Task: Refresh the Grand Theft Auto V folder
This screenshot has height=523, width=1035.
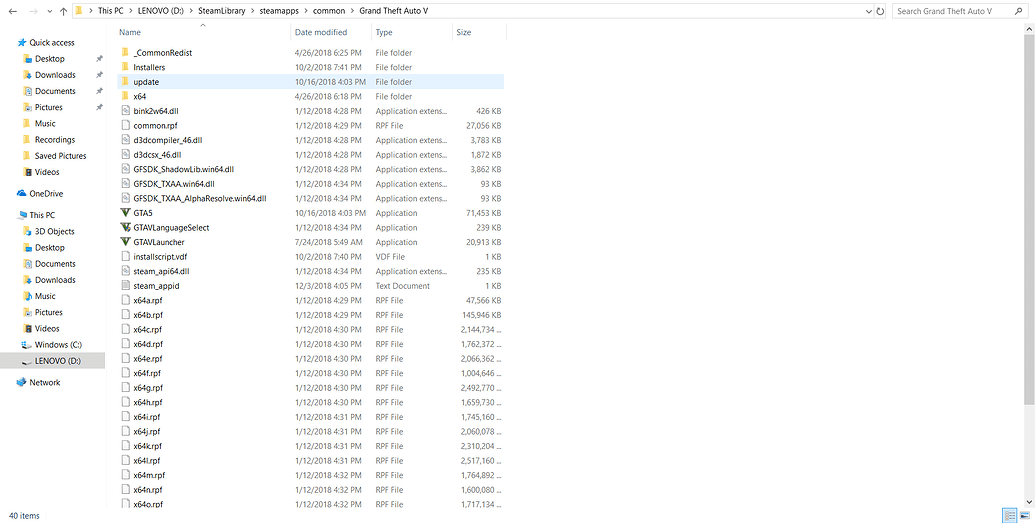Action: tap(880, 11)
